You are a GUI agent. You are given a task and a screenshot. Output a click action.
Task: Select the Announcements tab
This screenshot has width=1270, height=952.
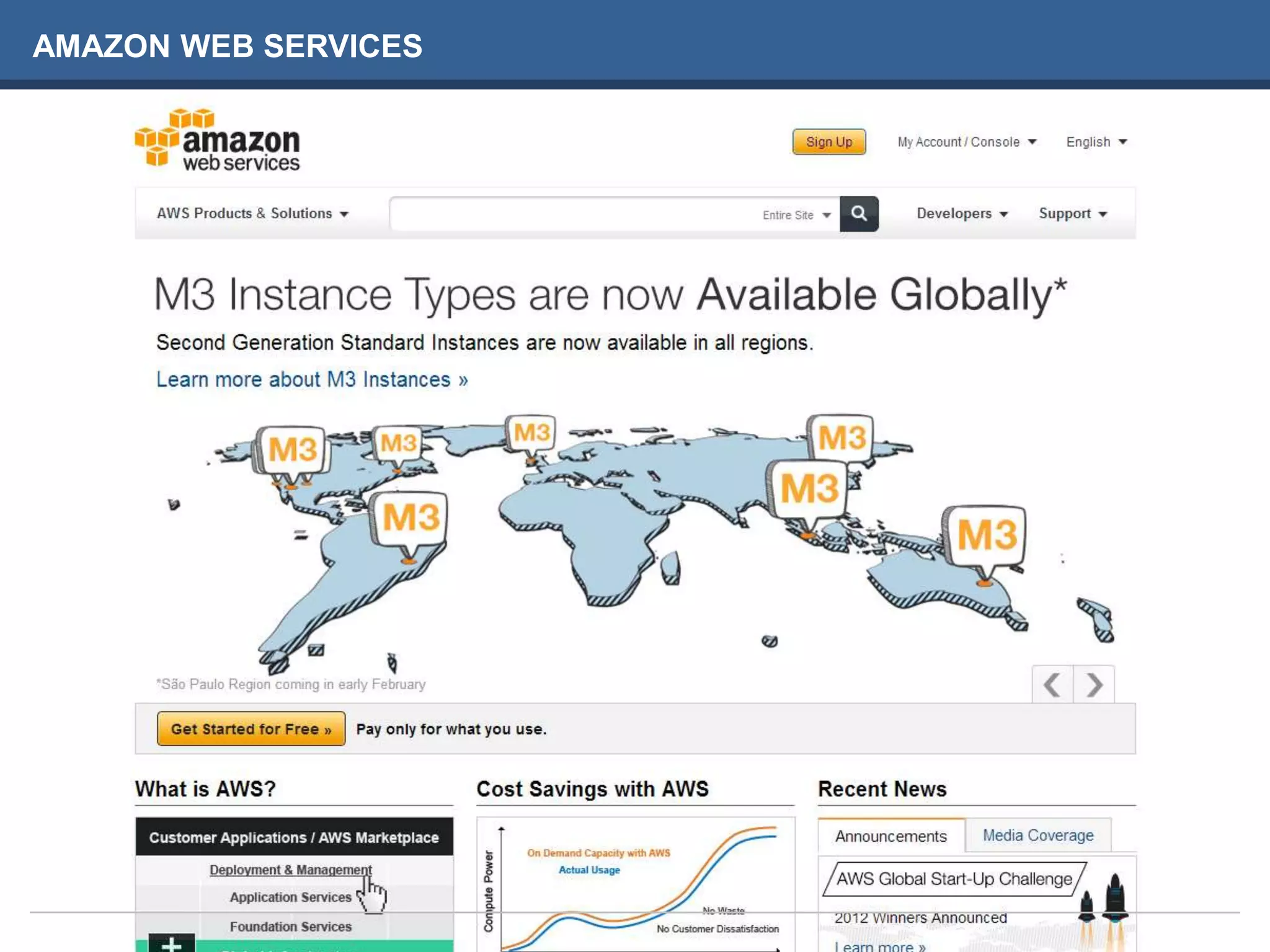point(891,836)
